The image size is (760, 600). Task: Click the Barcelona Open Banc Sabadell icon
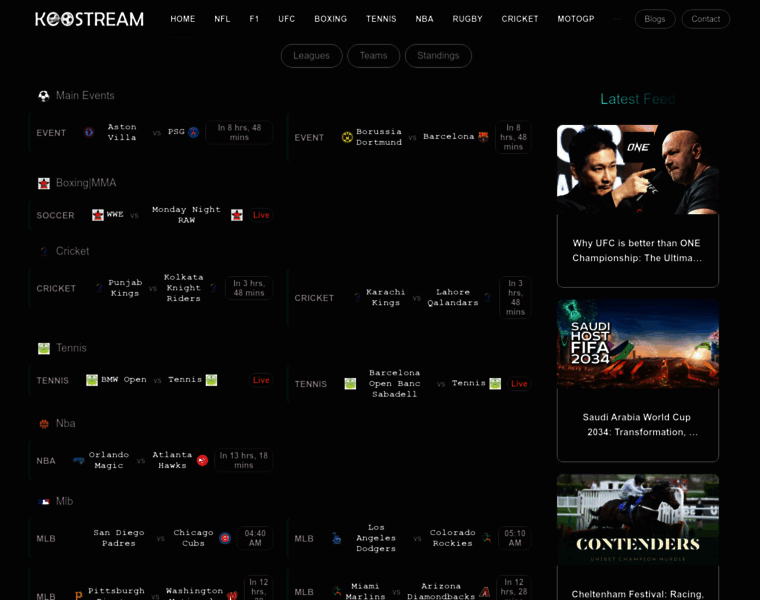coord(350,384)
